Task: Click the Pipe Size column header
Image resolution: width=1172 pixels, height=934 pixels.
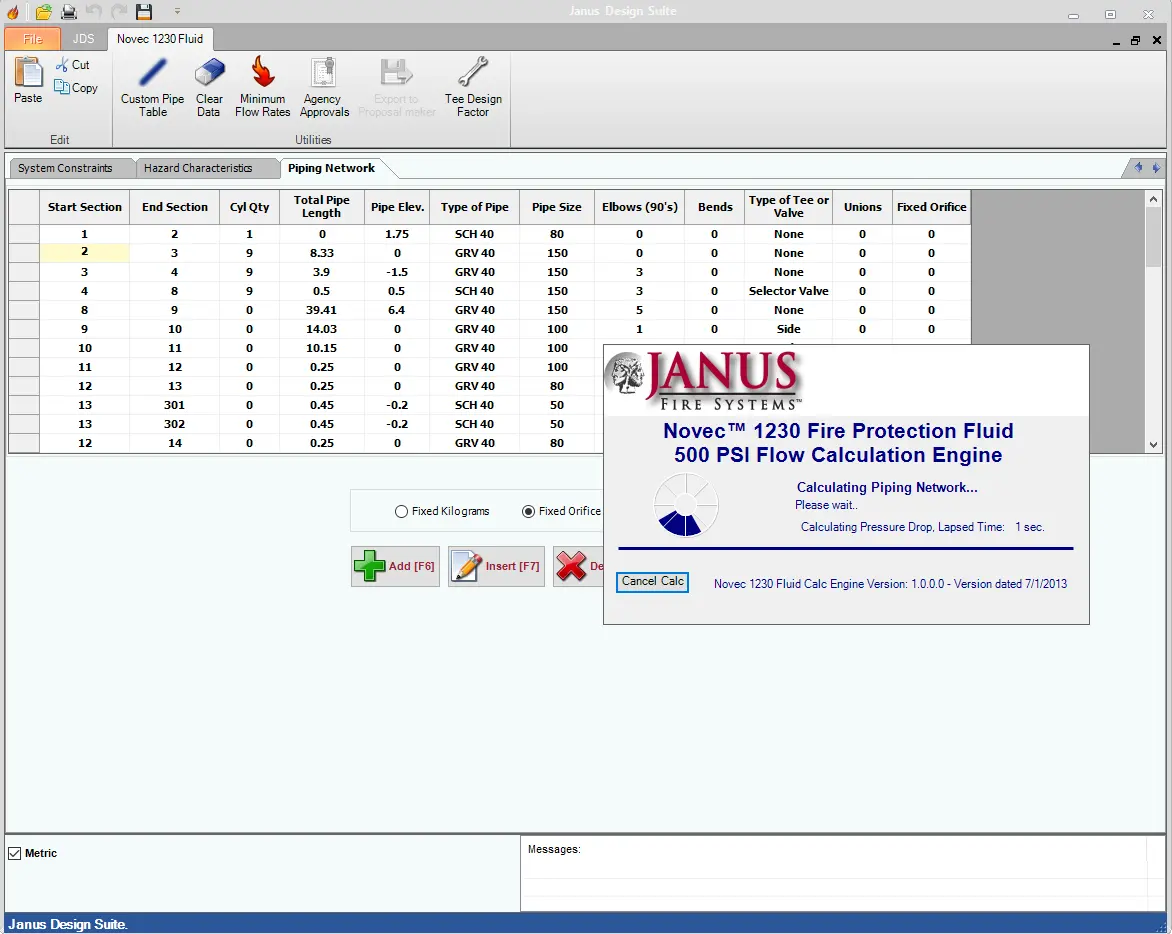Action: tap(557, 207)
